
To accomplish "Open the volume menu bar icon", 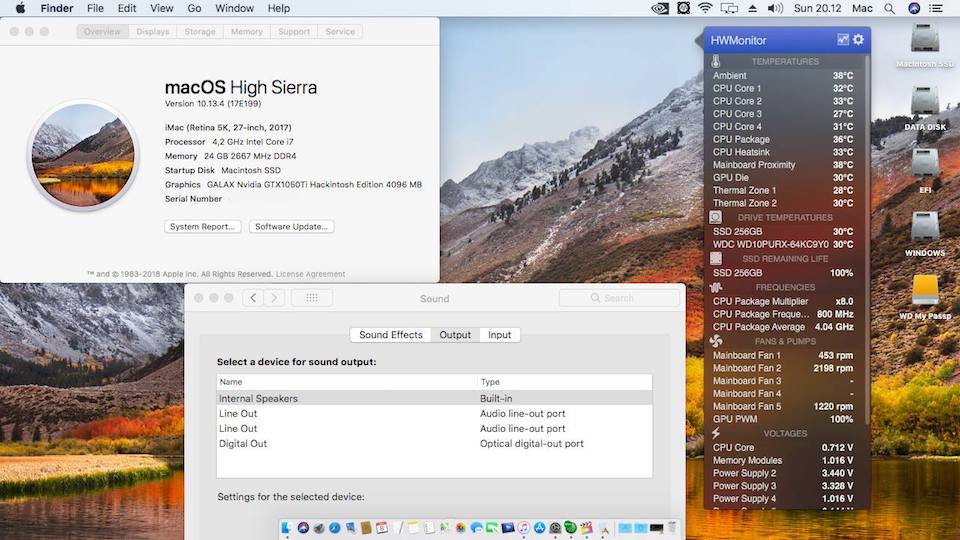I will [x=775, y=9].
